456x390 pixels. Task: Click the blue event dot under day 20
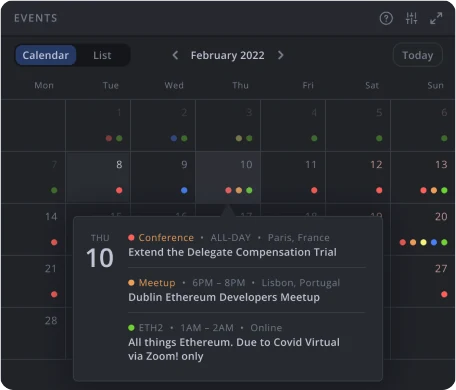tap(434, 242)
